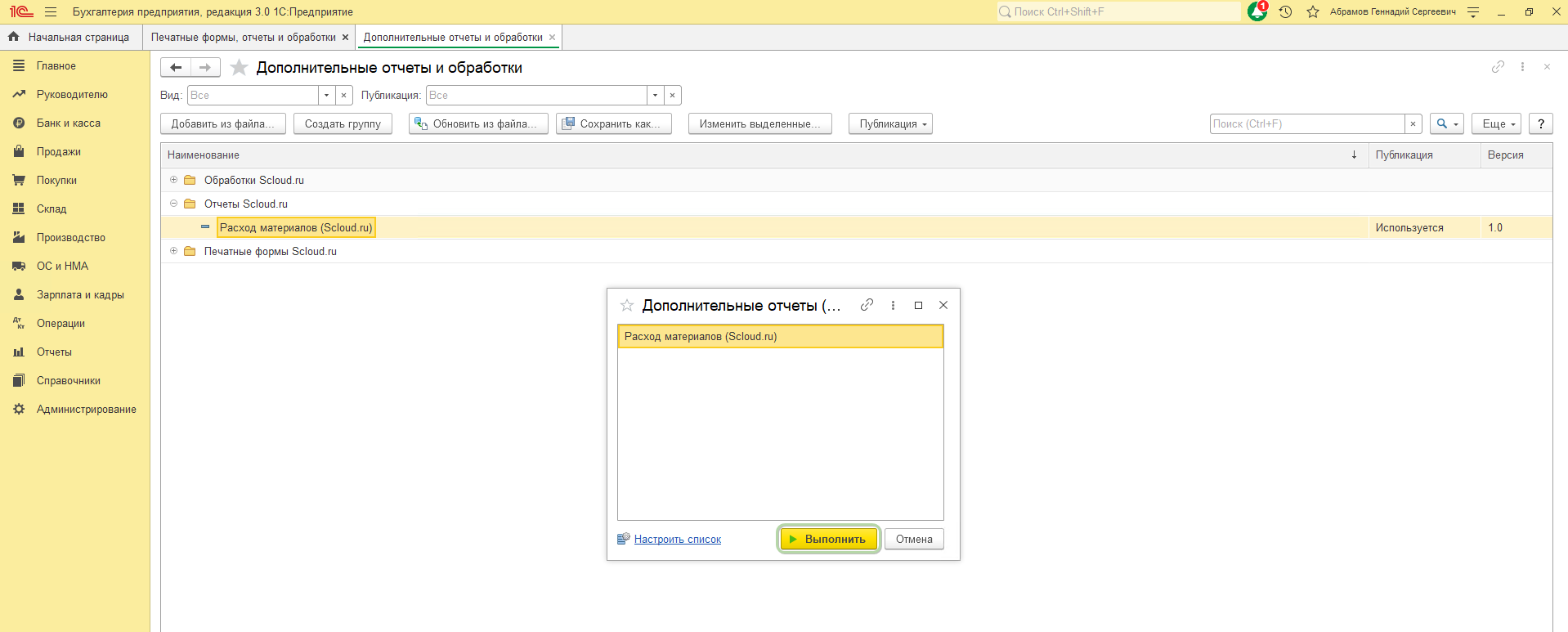Select Расход материалов (Scloud.ru) in the dialog list
This screenshot has height=632, width=1568.
(x=781, y=337)
